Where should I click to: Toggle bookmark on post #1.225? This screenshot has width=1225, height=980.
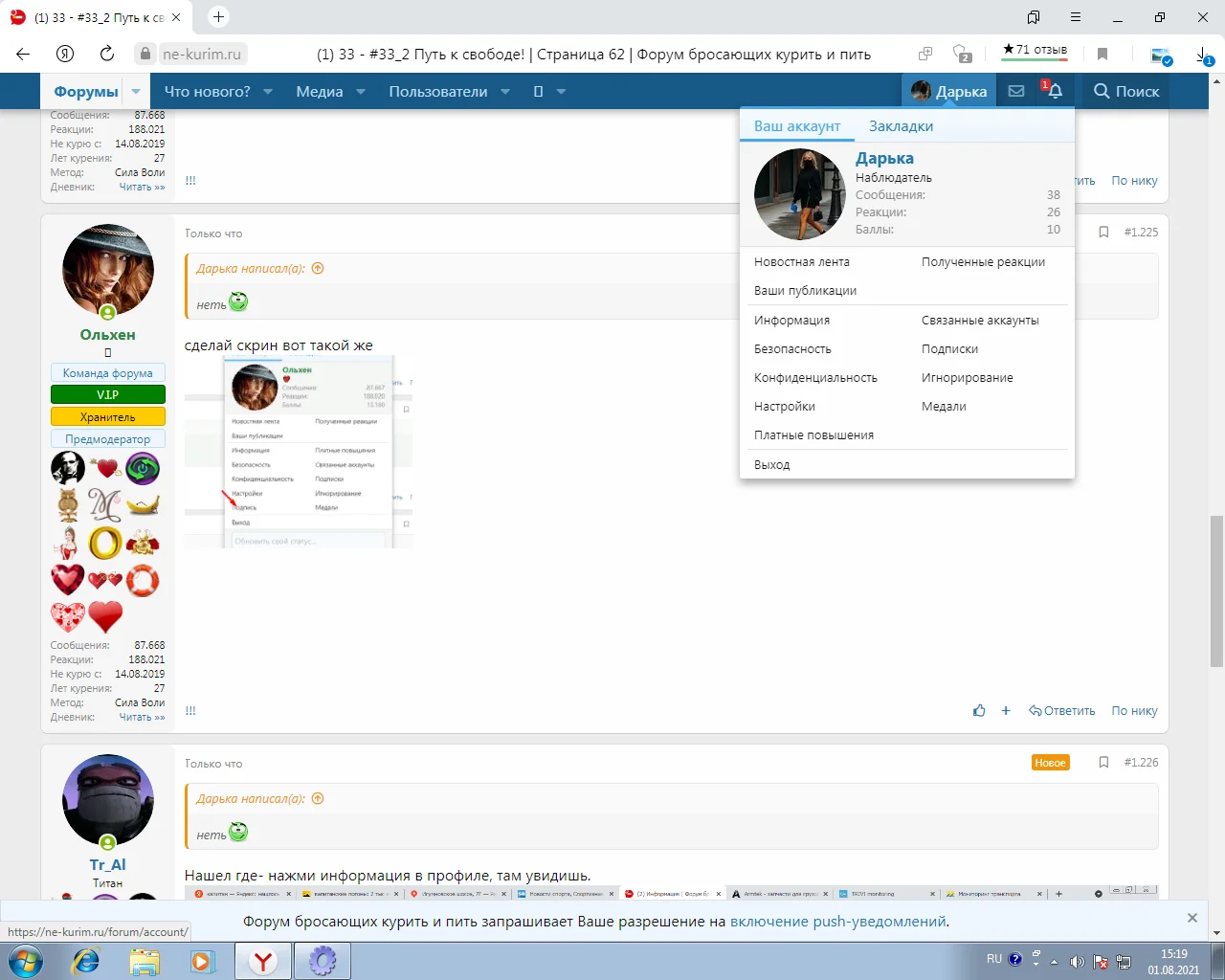point(1103,233)
